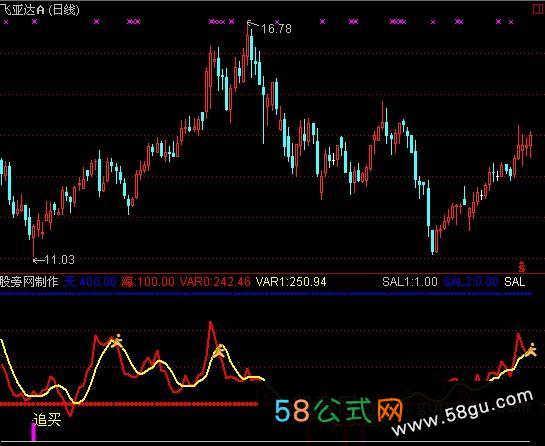The image size is (545, 446).
Task: Click the leftmost purple X marker on the top row
Action: [6, 22]
